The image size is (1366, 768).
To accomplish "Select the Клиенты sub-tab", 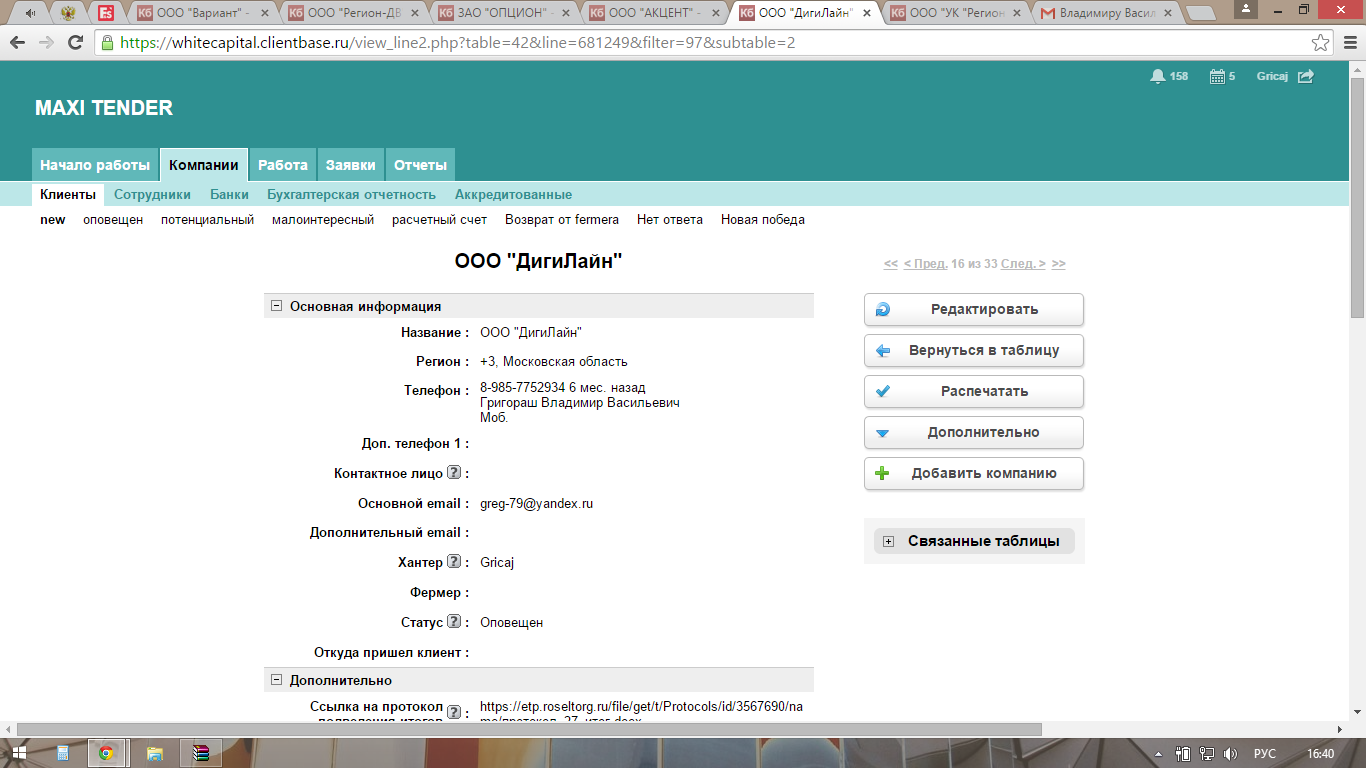I will 68,194.
